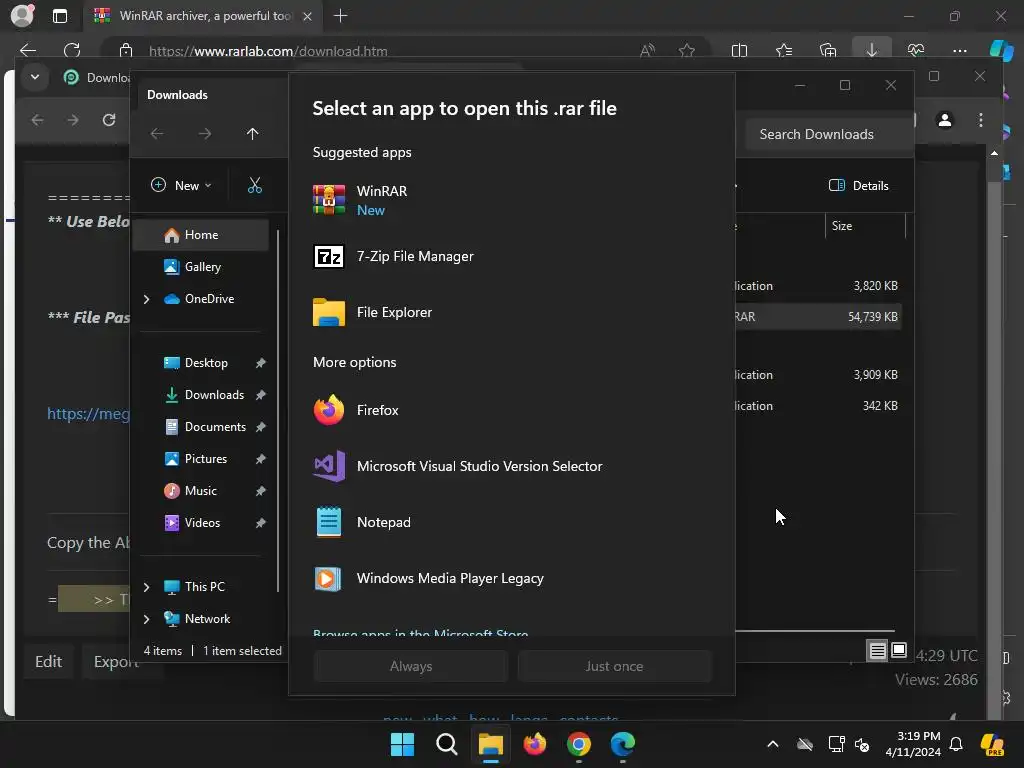This screenshot has width=1024, height=768.
Task: Open Edge tab actions menu icon
Action: (x=59, y=16)
